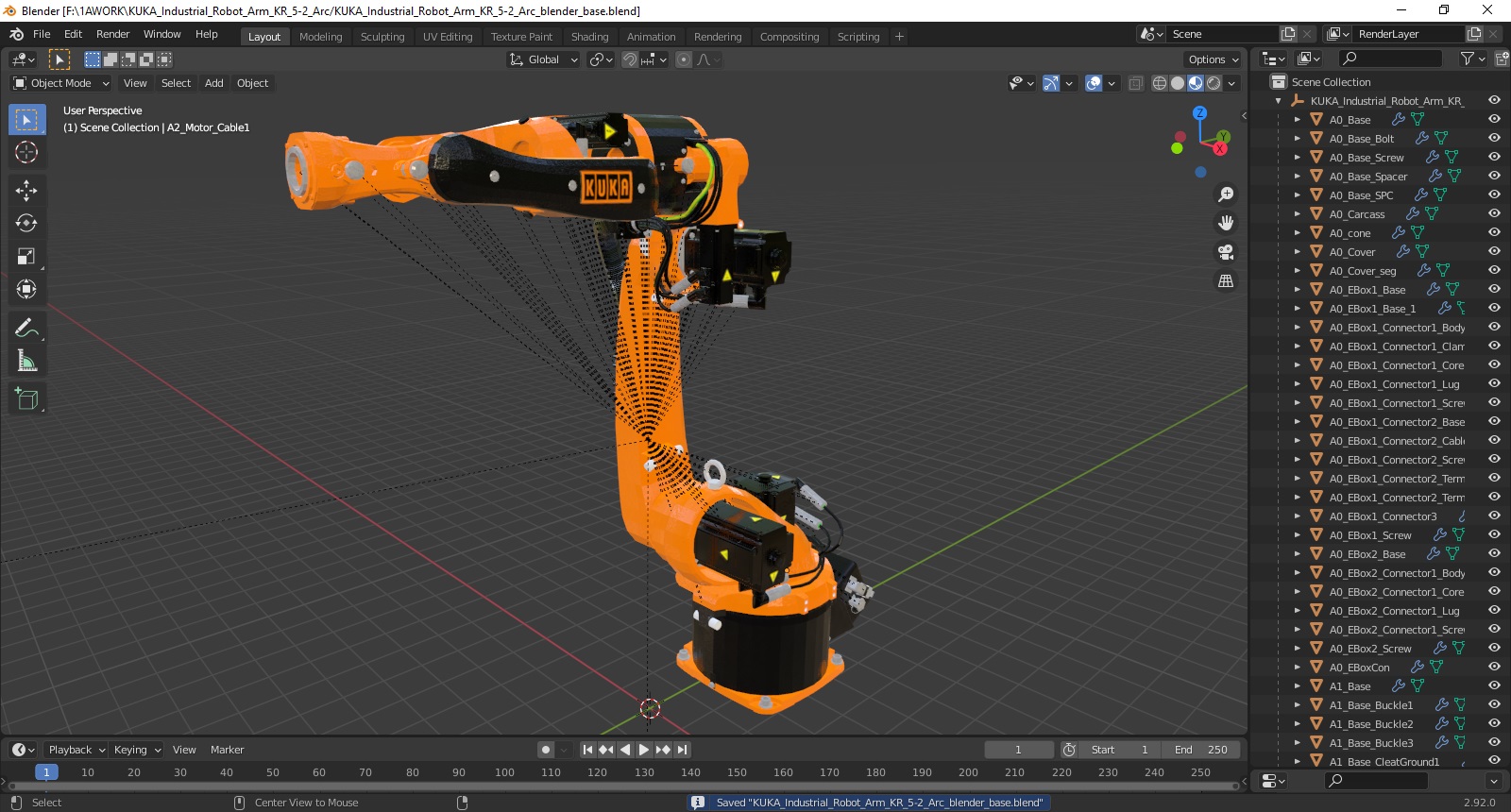
Task: Click the End frame 250 field
Action: pos(1200,750)
